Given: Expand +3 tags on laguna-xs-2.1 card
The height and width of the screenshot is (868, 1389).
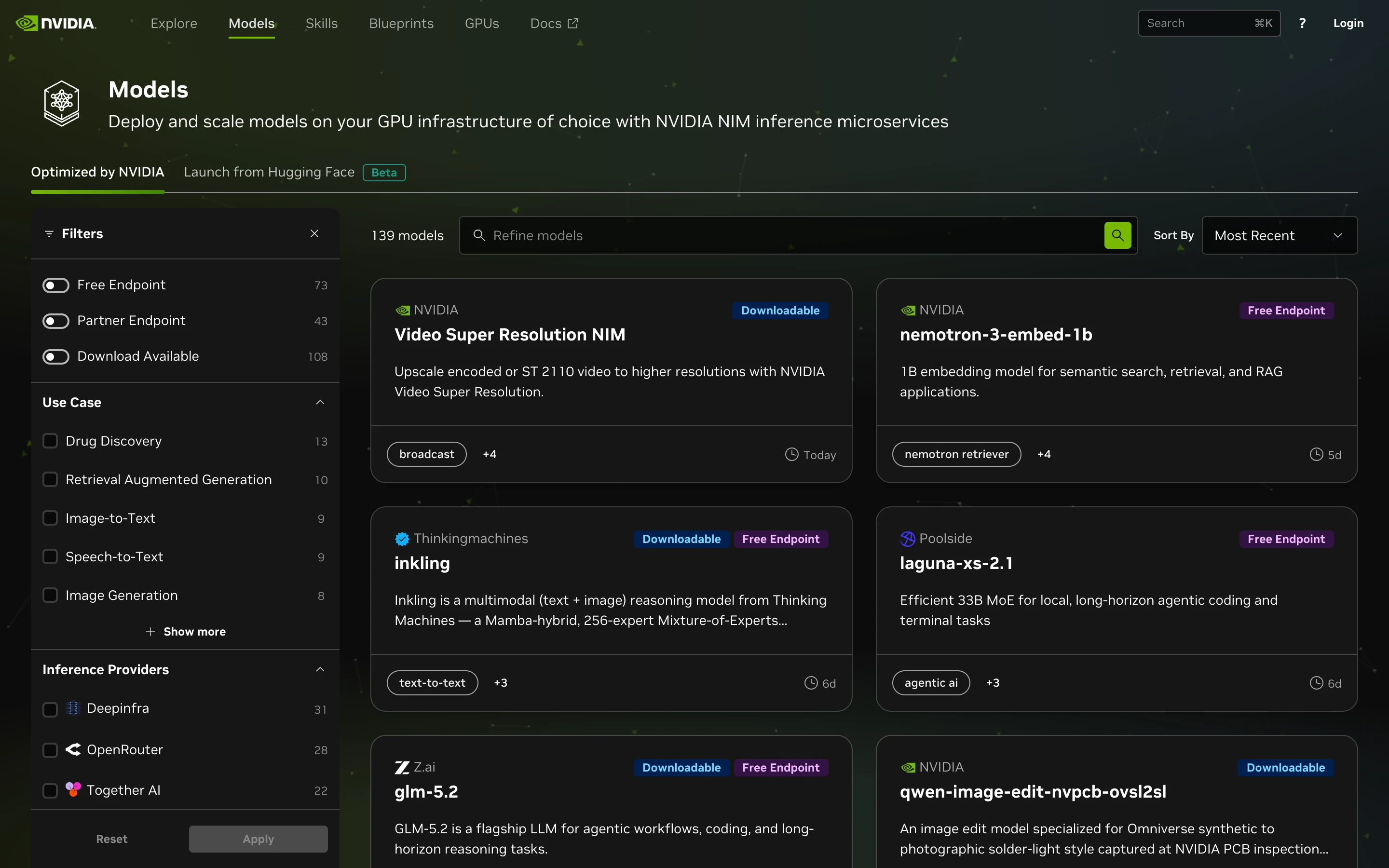Looking at the screenshot, I should [x=993, y=682].
